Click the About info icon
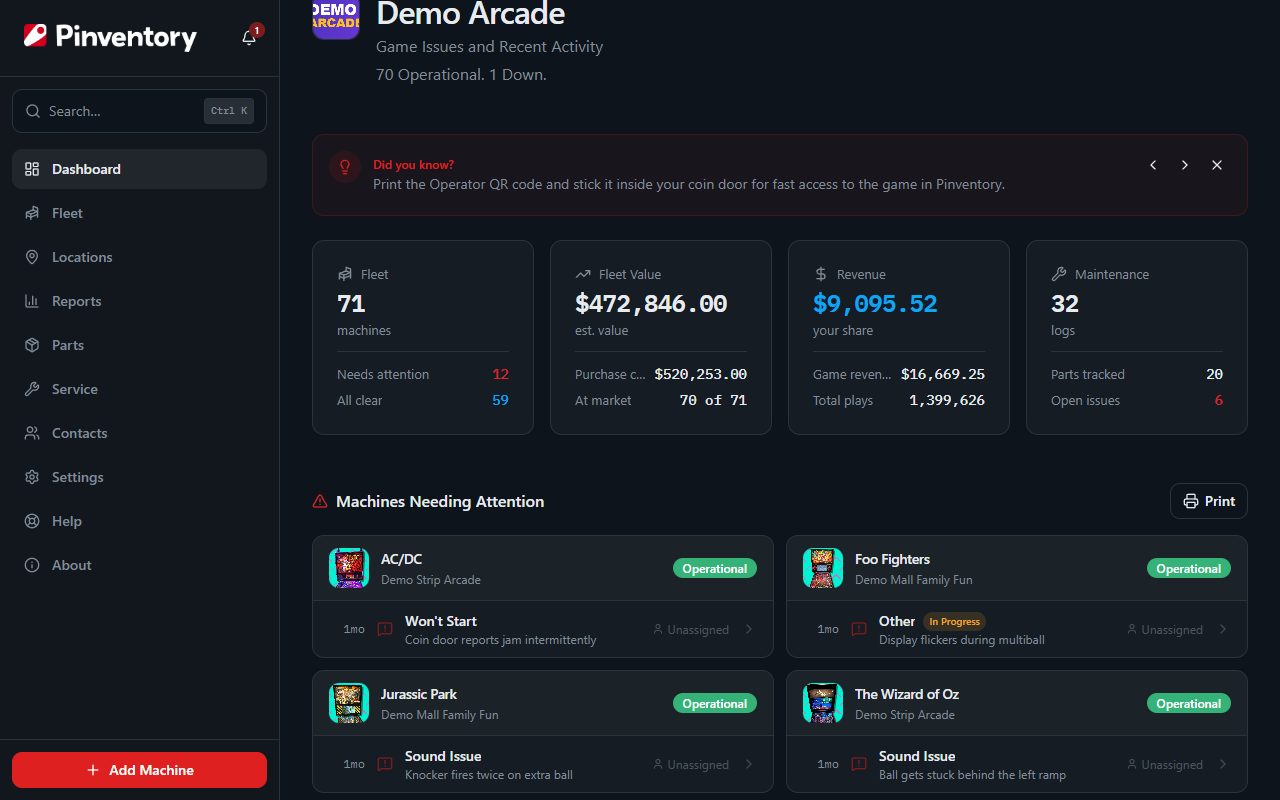The image size is (1280, 800). [32, 565]
